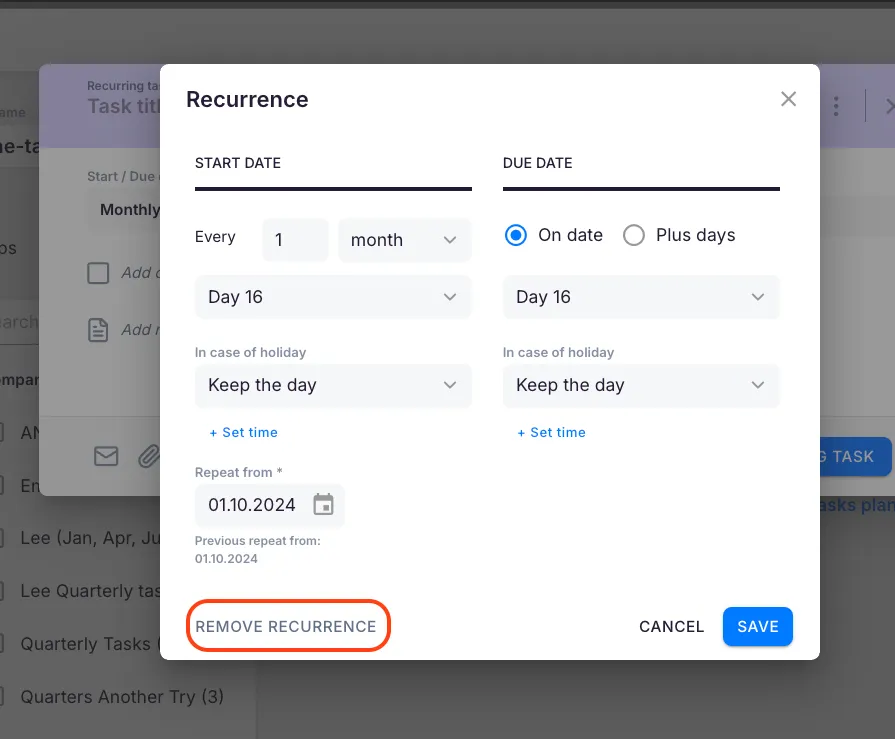Open the calendar picker for Repeat from
Image resolution: width=895 pixels, height=739 pixels.
(x=323, y=505)
